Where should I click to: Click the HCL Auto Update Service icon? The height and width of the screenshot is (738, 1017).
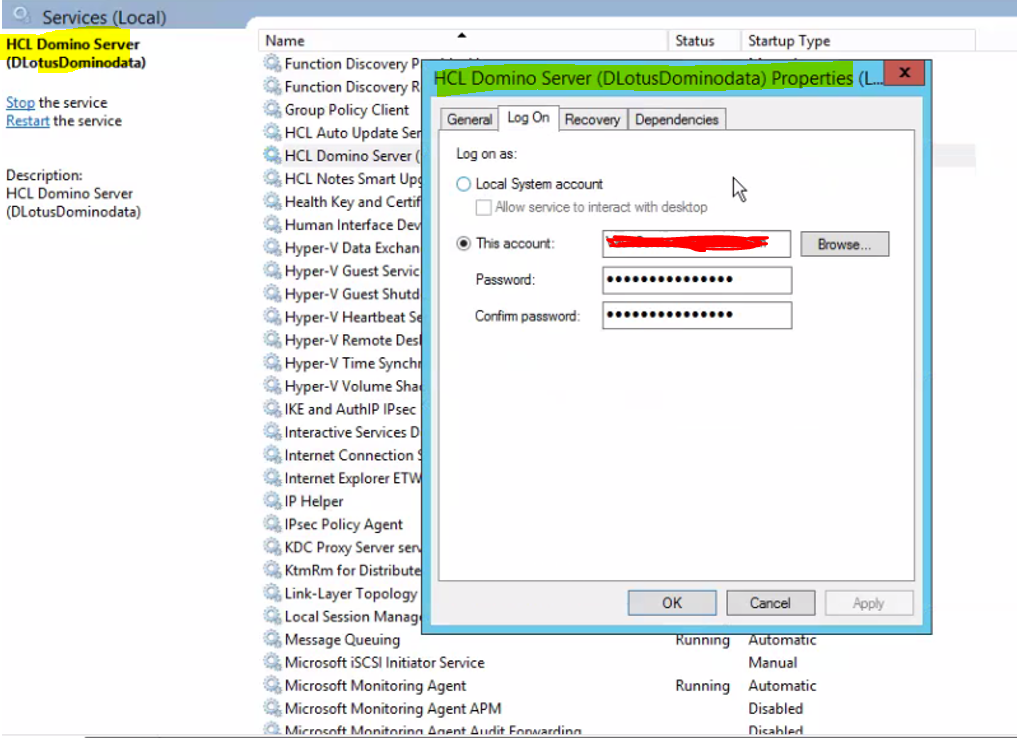click(271, 132)
